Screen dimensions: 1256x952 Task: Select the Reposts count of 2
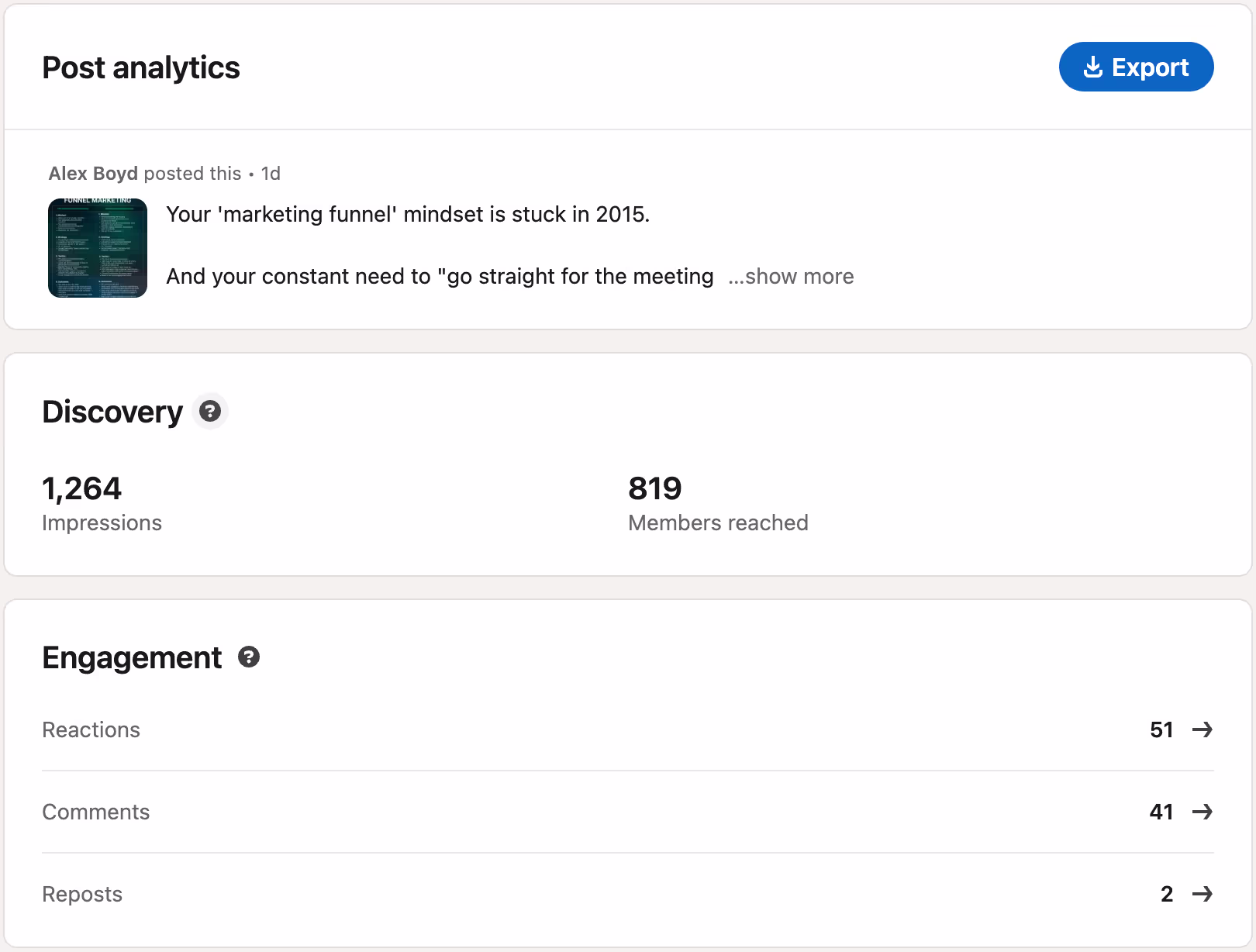coord(1166,894)
